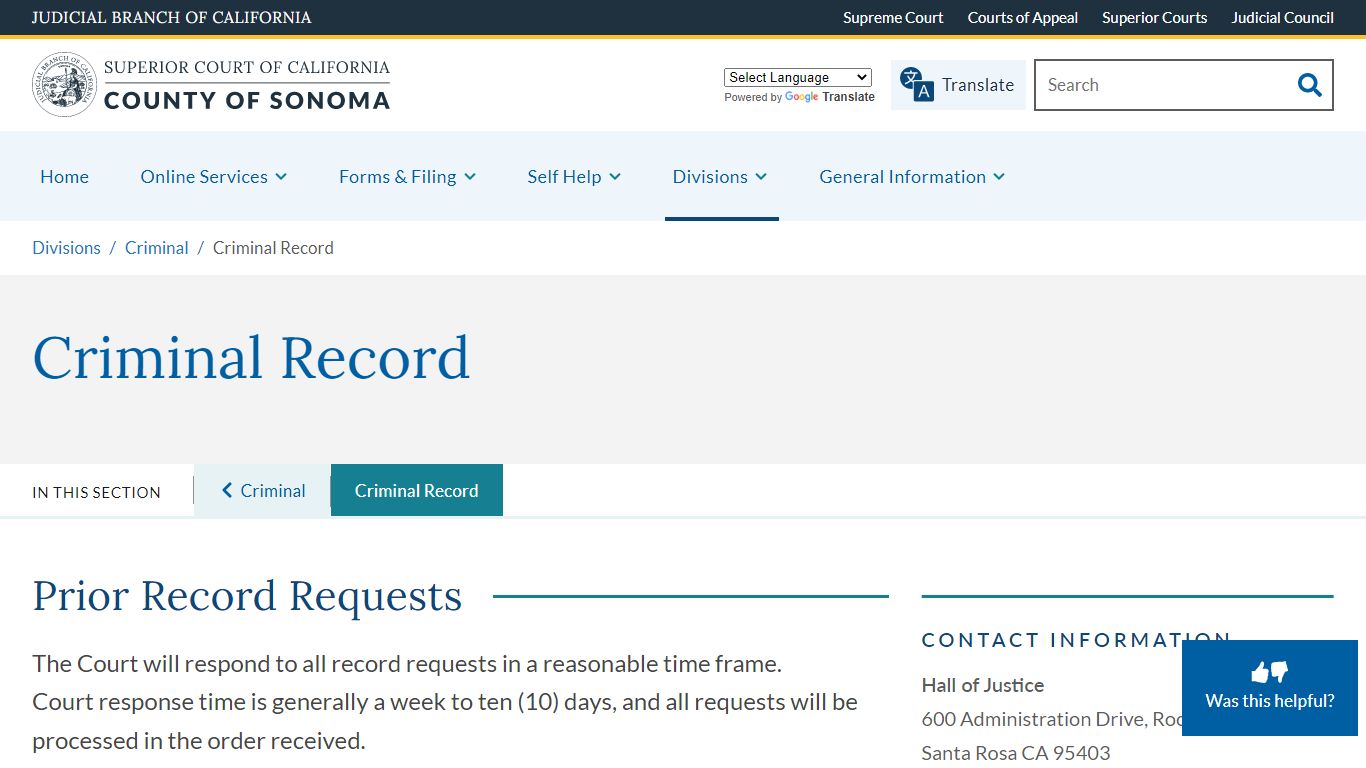Click the back chevron beside Criminal
Screen dimensions: 1366x768
click(227, 490)
